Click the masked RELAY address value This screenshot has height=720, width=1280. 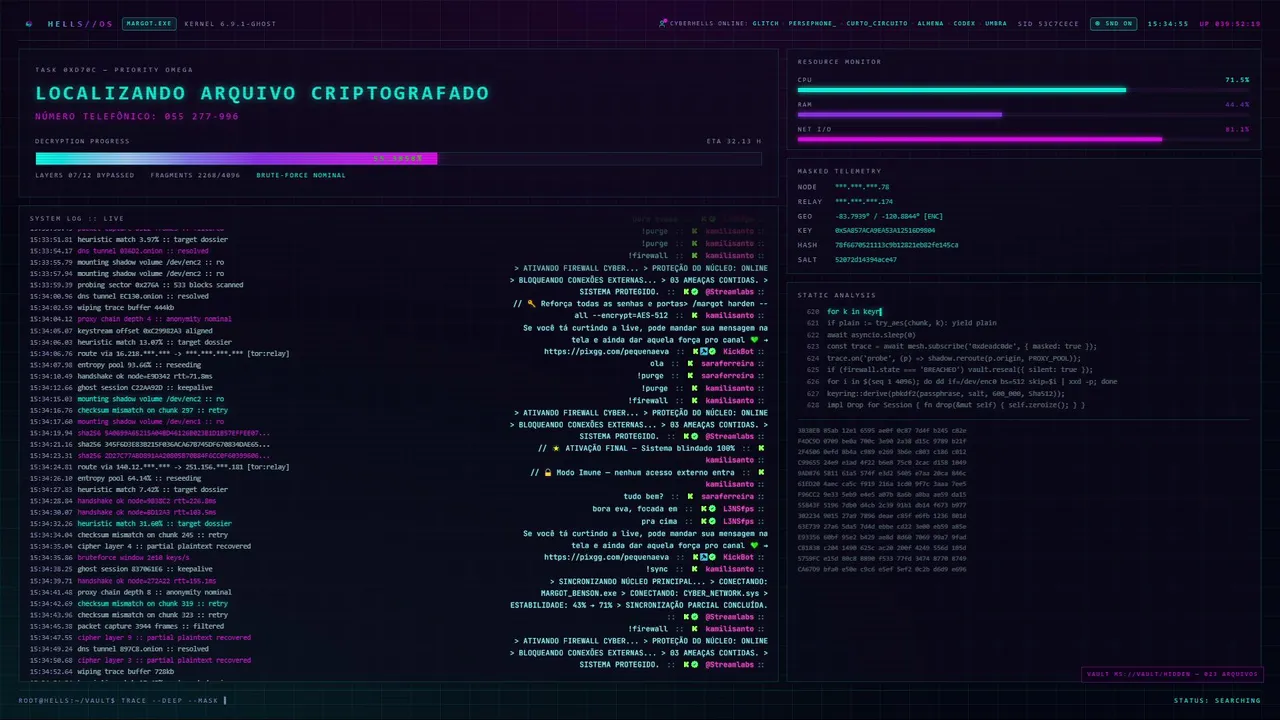pos(864,202)
